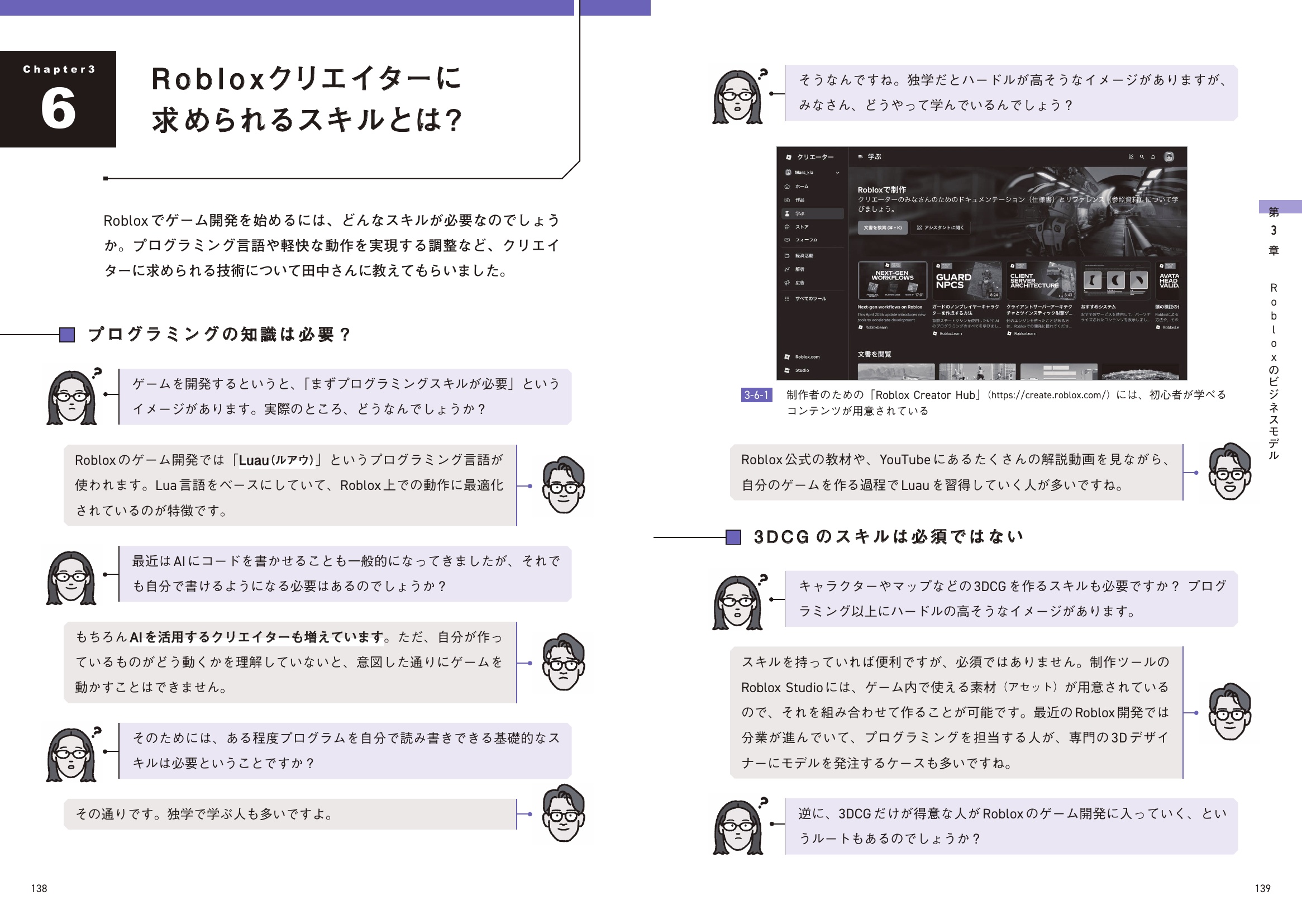Click the search magnifier icon
Image resolution: width=1302 pixels, height=924 pixels.
[1142, 157]
